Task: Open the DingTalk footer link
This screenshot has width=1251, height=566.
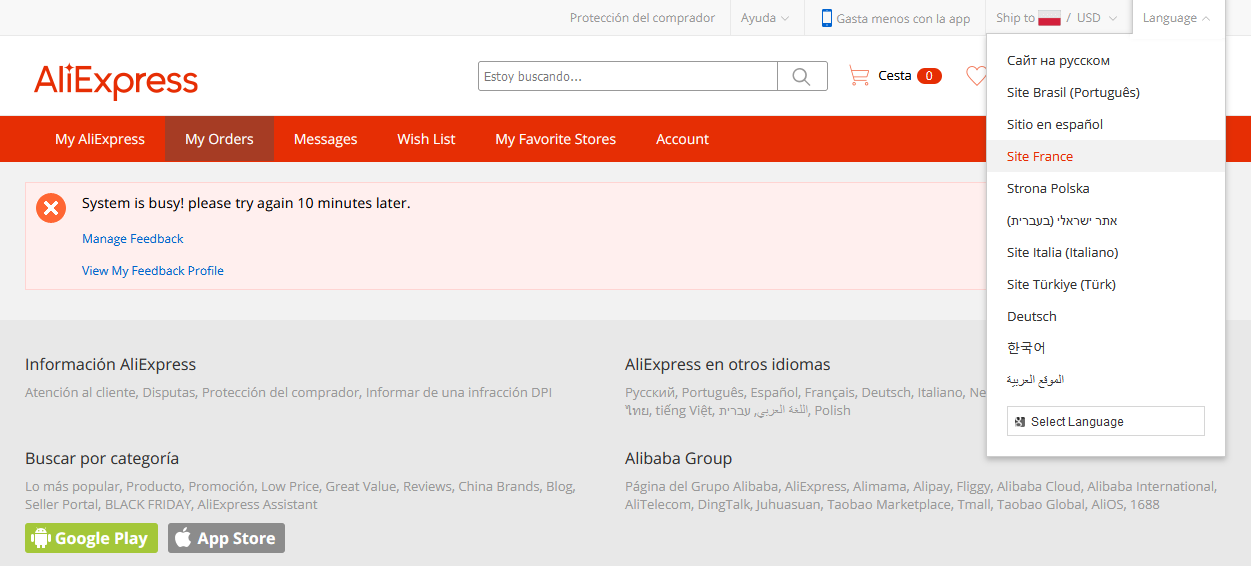Action: 724,504
